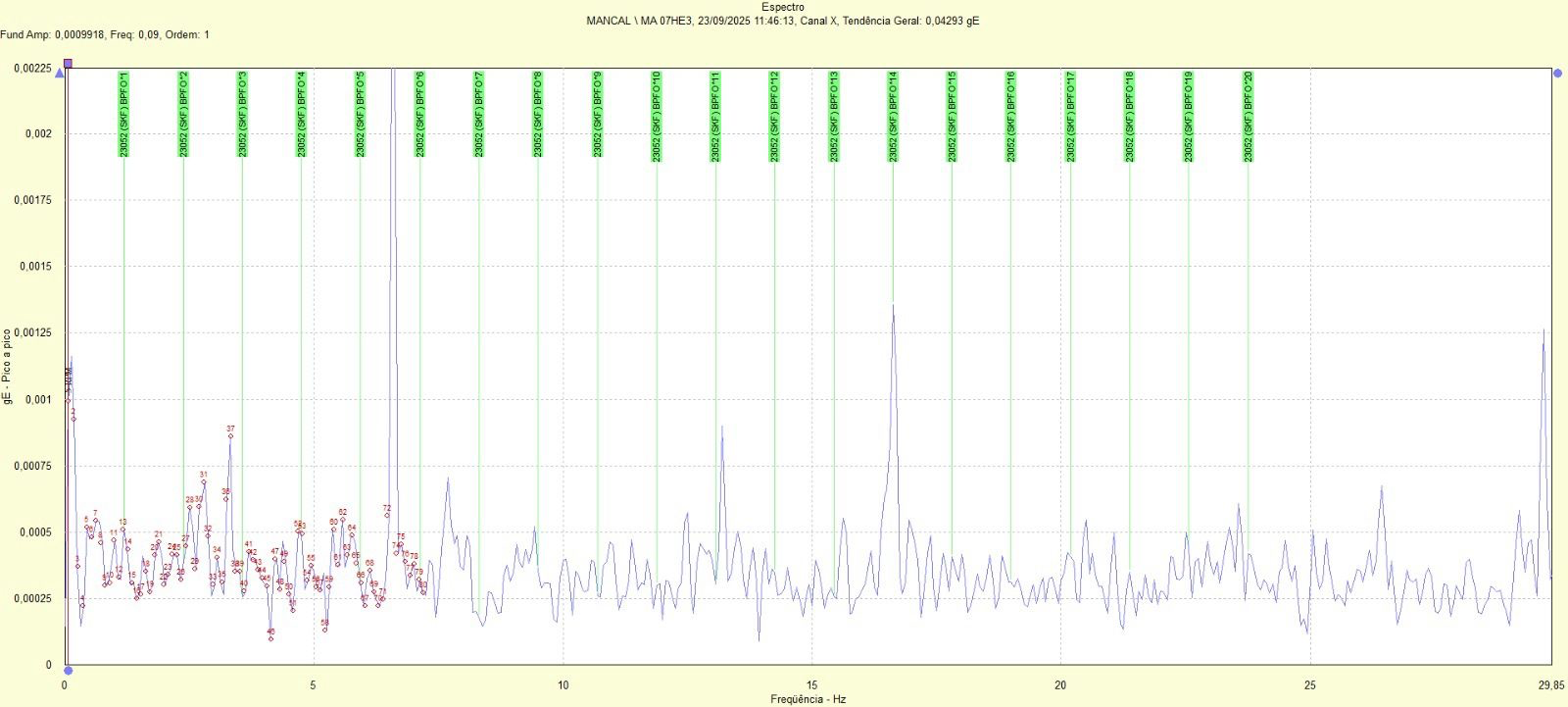
Task: Click the 0,0005 value on the Y axis
Action: [36, 532]
